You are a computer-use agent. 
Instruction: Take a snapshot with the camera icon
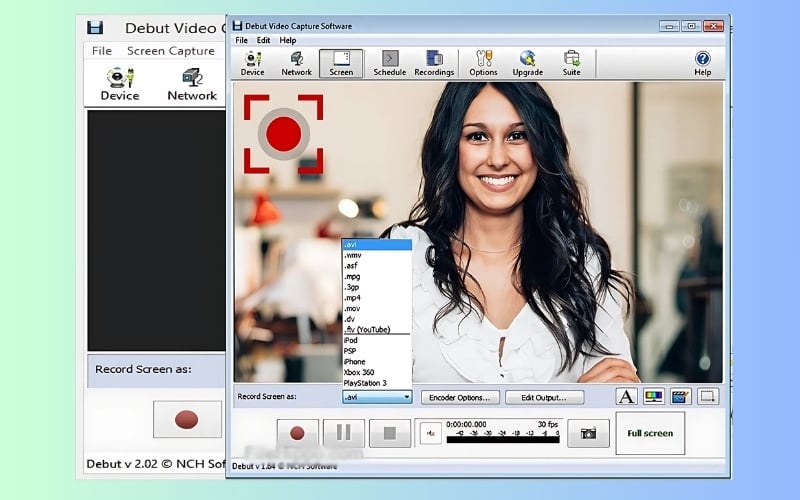click(x=588, y=433)
